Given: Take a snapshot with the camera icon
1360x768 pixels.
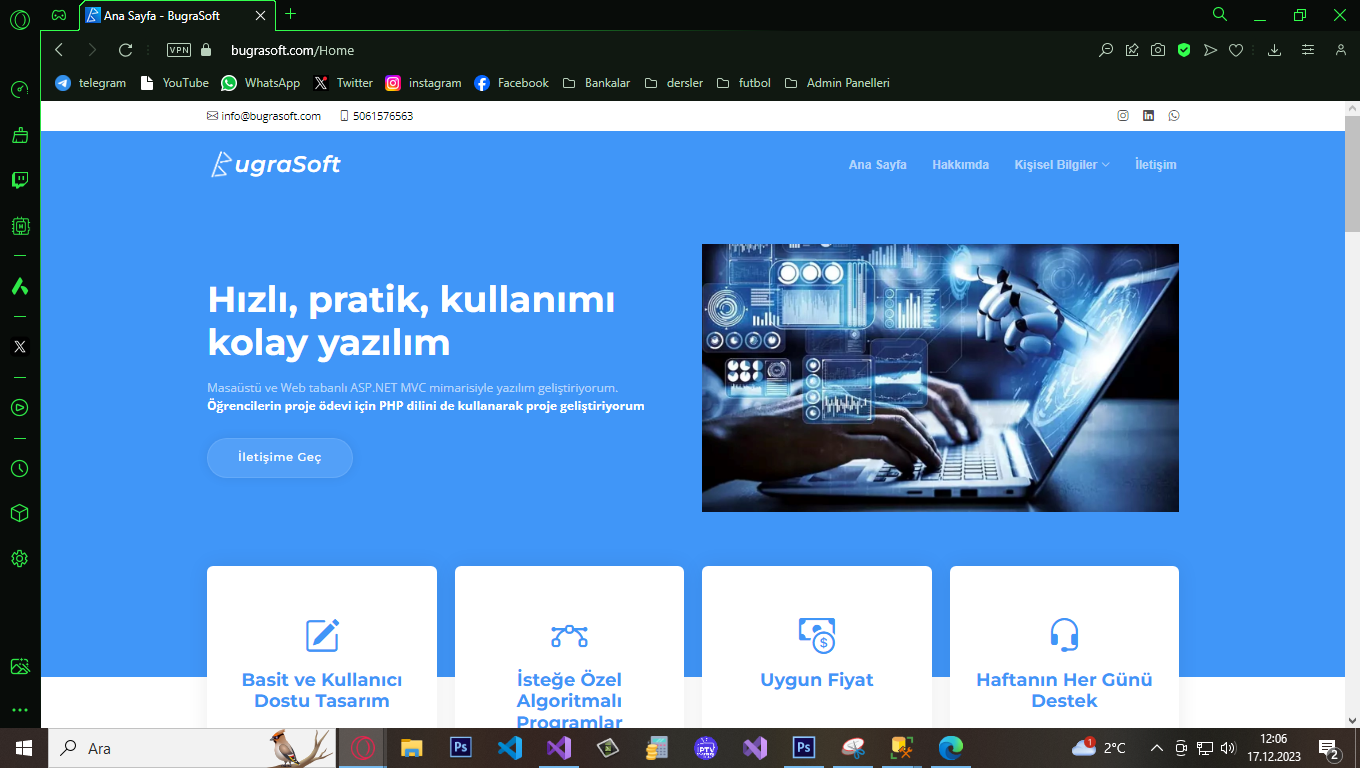Looking at the screenshot, I should click(1157, 50).
